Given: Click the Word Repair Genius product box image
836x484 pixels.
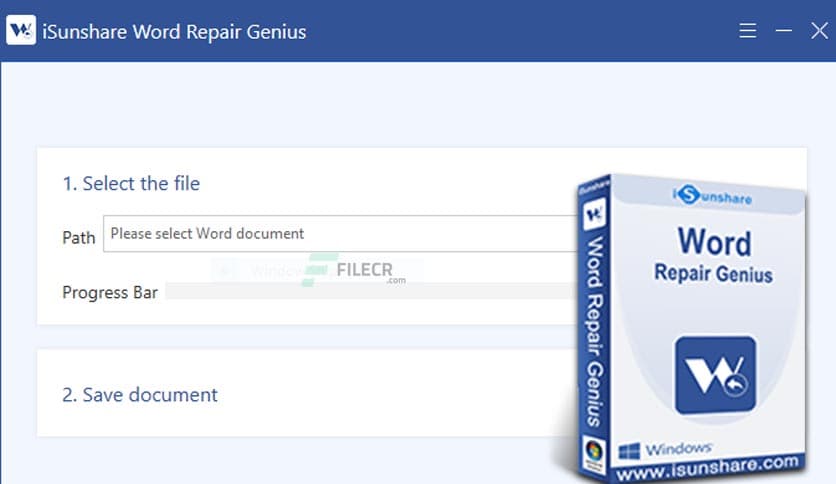Looking at the screenshot, I should pos(691,327).
